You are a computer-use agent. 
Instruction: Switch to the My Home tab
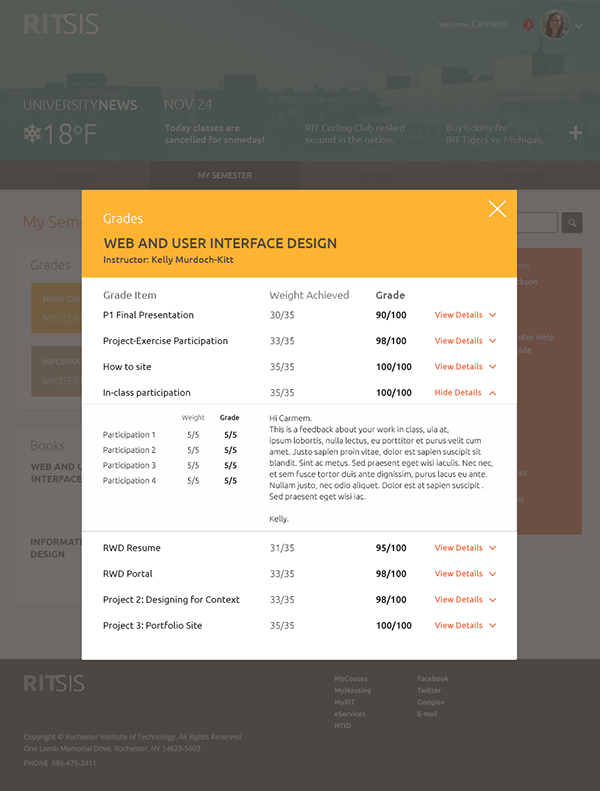75,175
